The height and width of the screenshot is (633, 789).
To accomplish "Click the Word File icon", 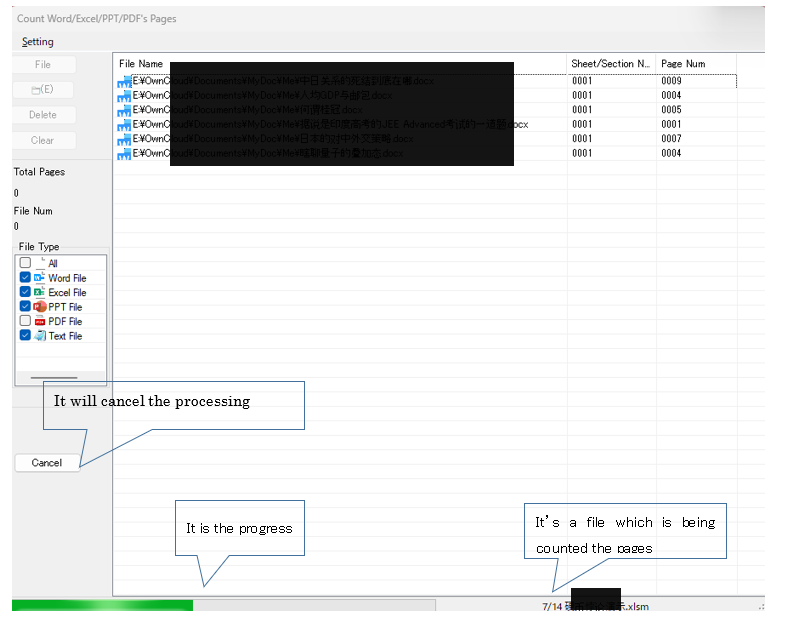I will tap(40, 277).
